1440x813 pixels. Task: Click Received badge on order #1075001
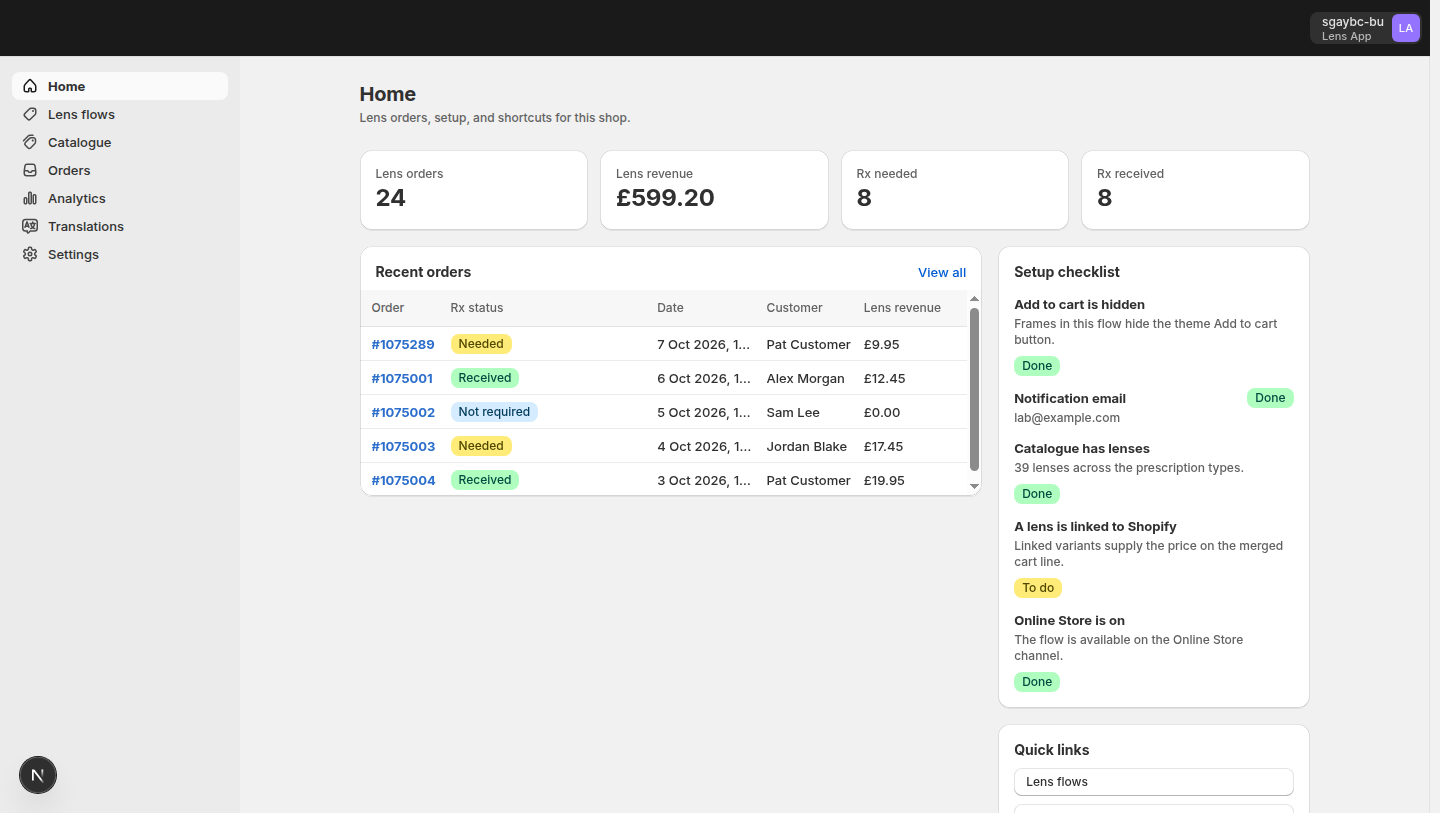pos(485,378)
